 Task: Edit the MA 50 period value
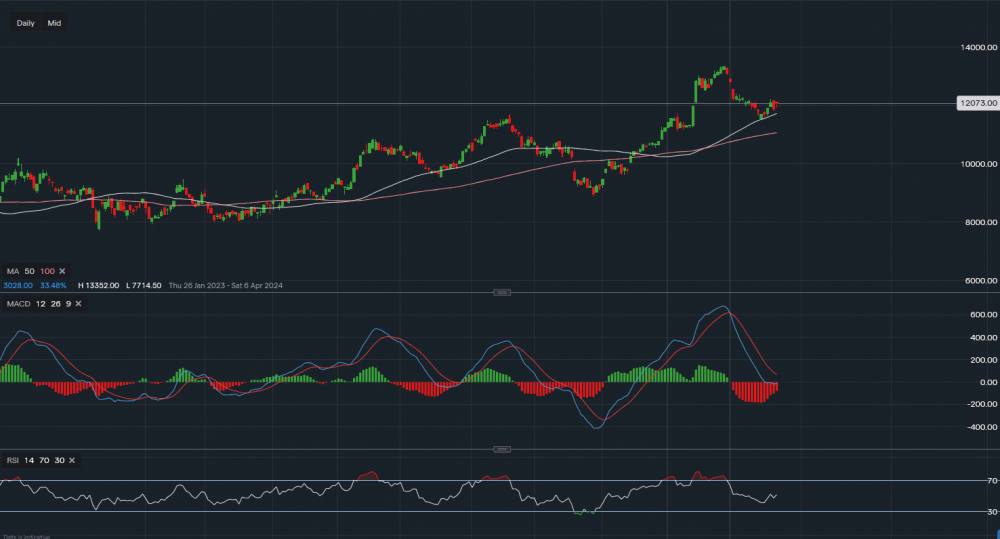[28, 271]
